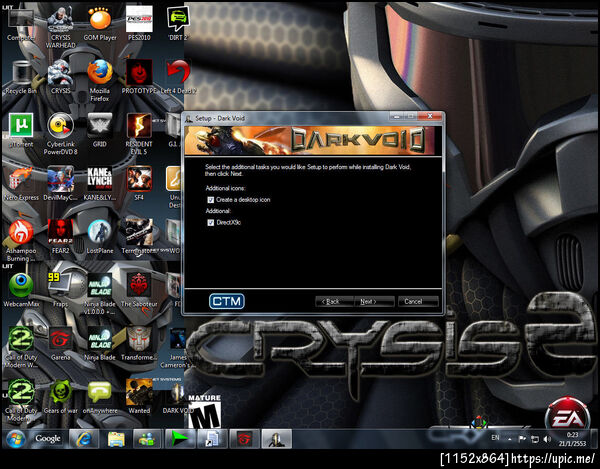Select the LostPlanet desktop icon
600x469 pixels.
point(99,237)
